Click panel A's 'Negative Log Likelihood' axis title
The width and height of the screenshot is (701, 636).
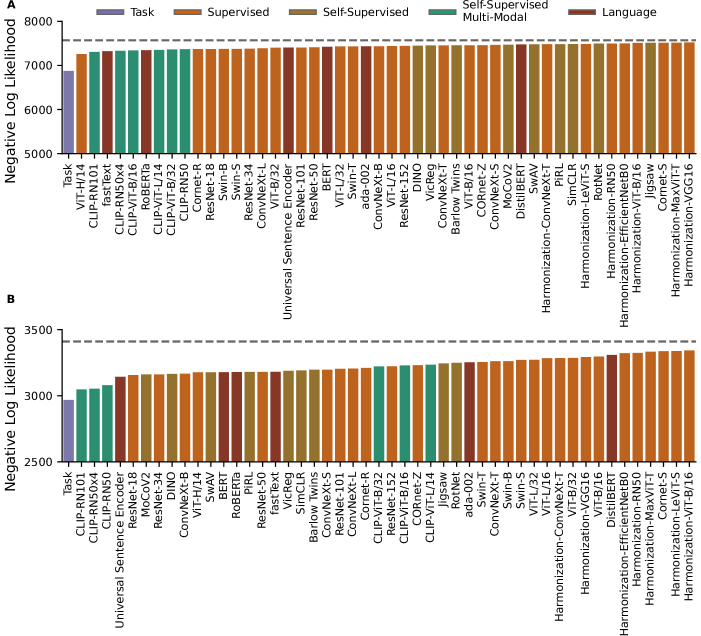(x=10, y=101)
